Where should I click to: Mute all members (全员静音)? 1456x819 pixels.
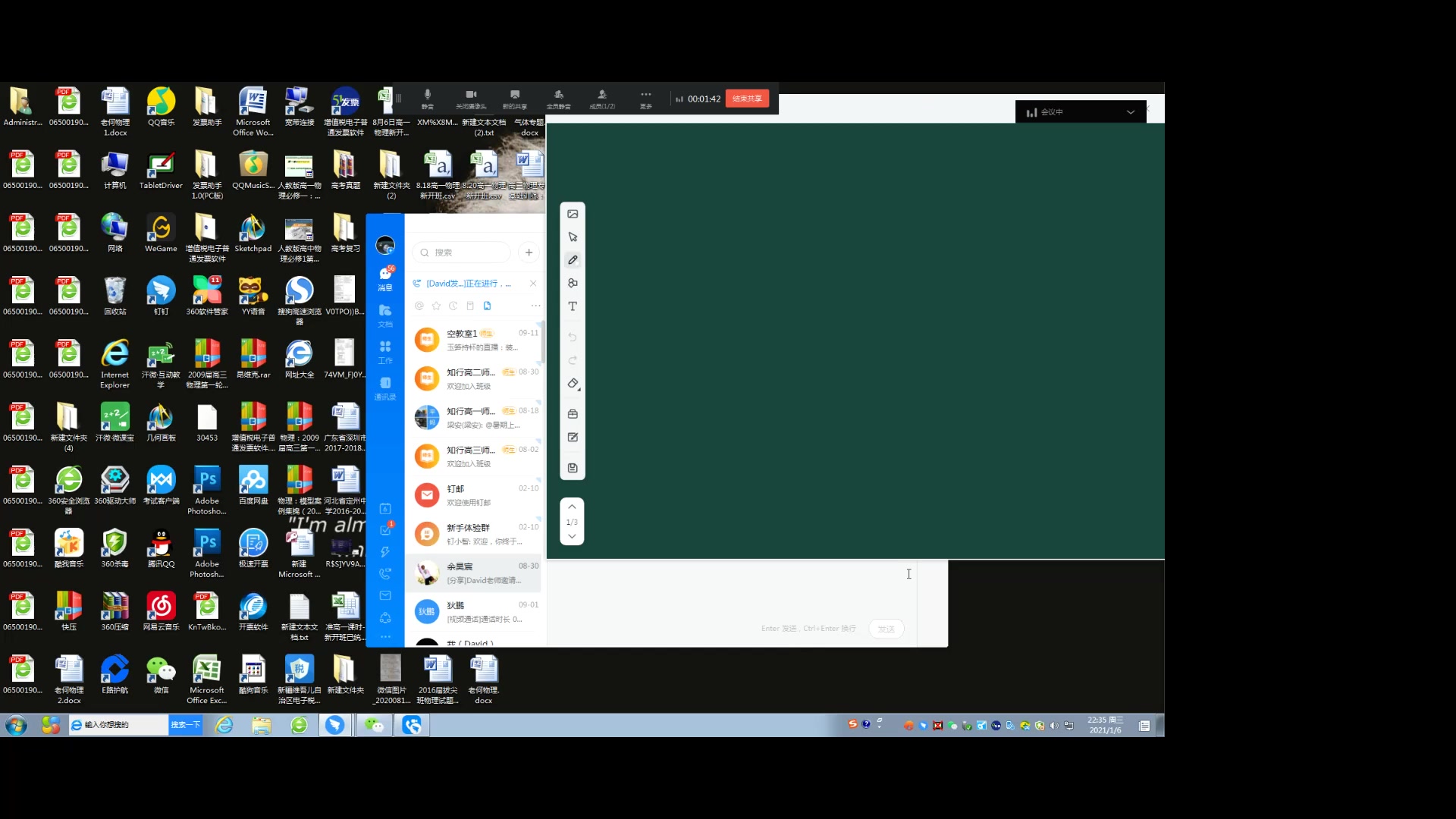coord(558,99)
